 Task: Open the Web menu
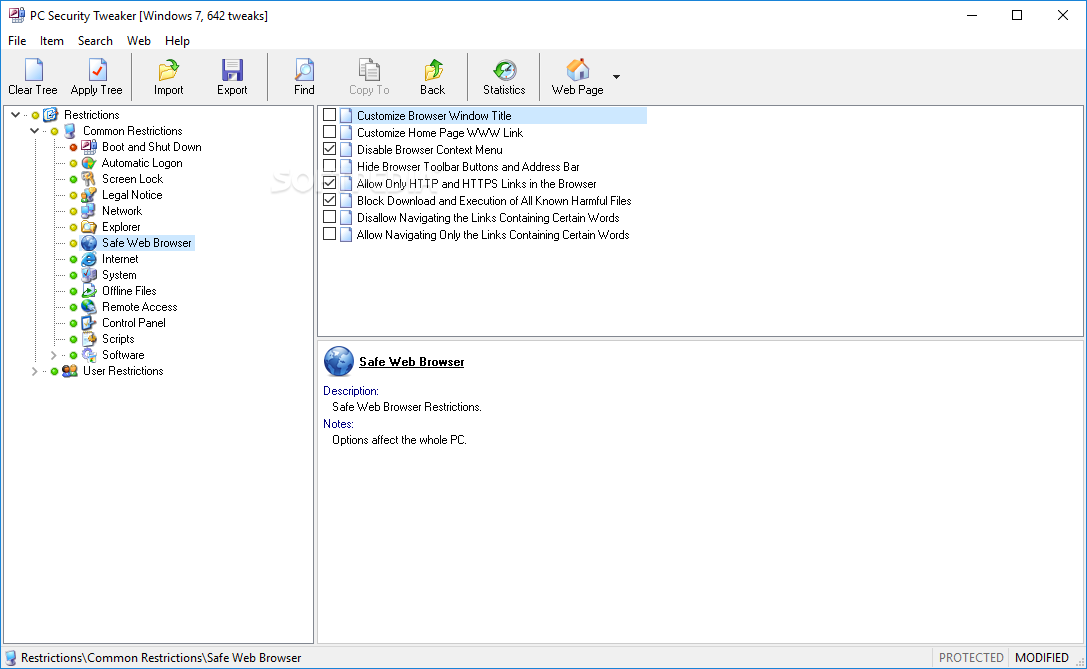tap(139, 41)
